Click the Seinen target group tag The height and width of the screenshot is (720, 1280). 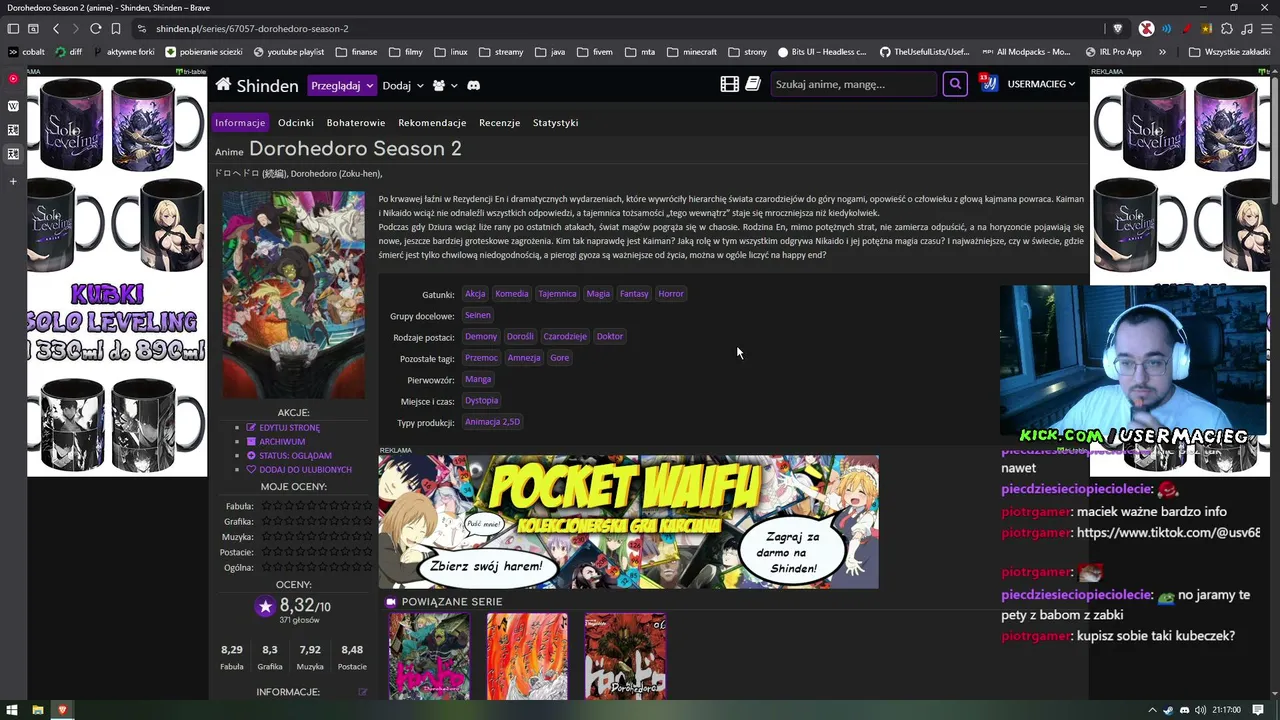point(478,315)
